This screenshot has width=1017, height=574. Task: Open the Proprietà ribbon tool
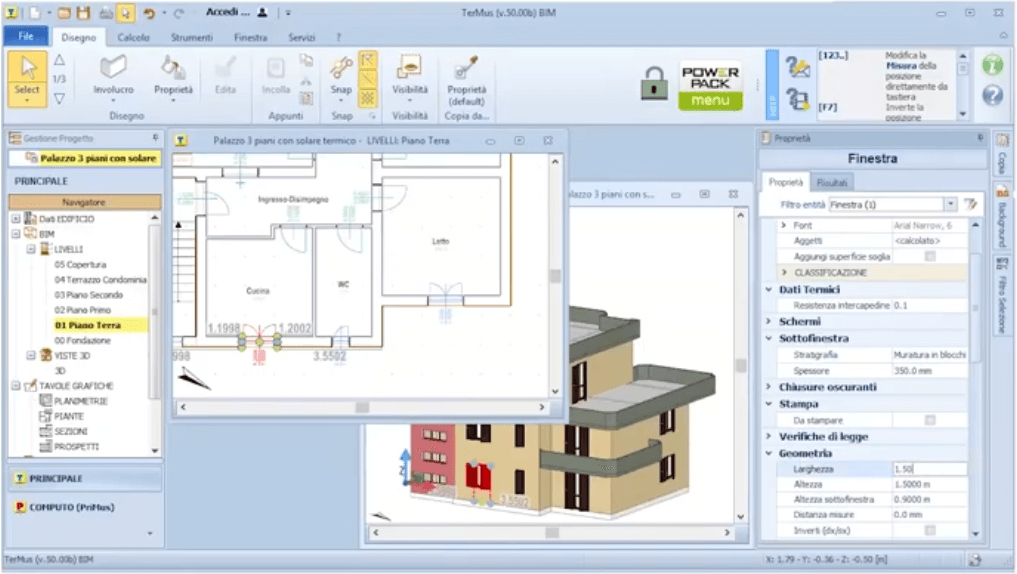click(173, 69)
